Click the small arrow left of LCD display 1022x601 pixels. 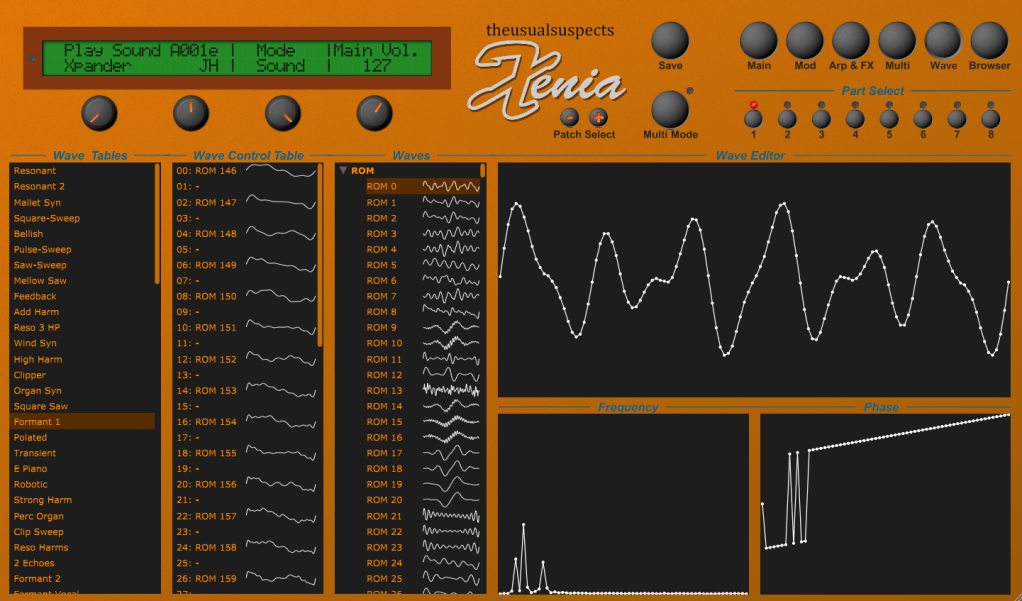pos(32,58)
